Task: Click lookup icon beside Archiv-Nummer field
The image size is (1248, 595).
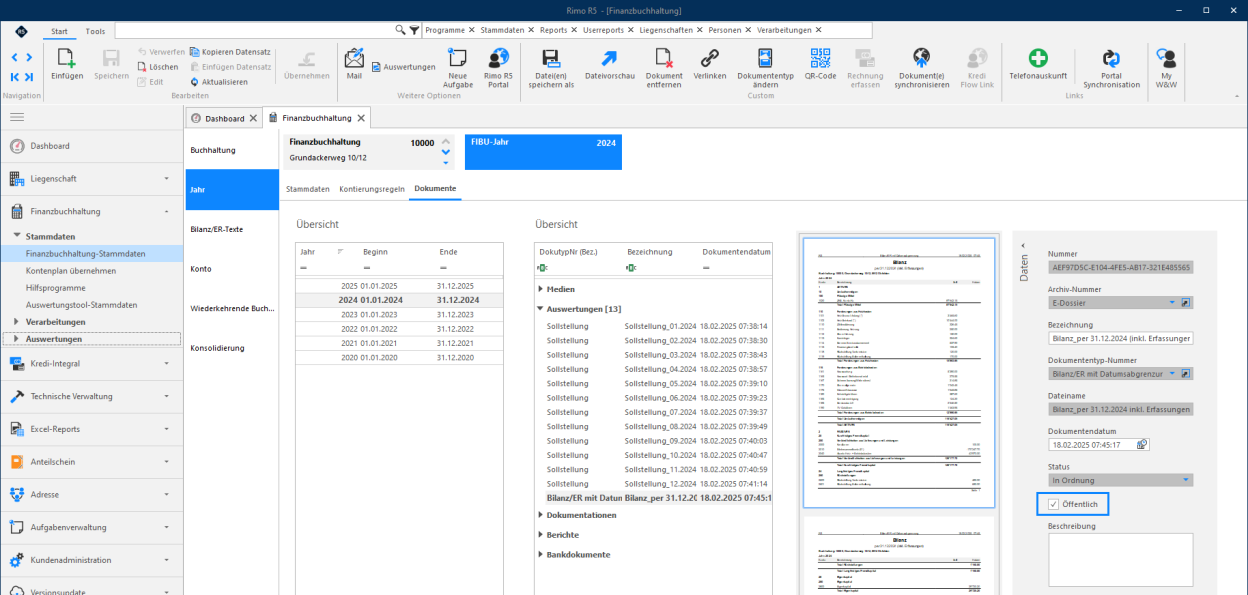Action: [1186, 301]
